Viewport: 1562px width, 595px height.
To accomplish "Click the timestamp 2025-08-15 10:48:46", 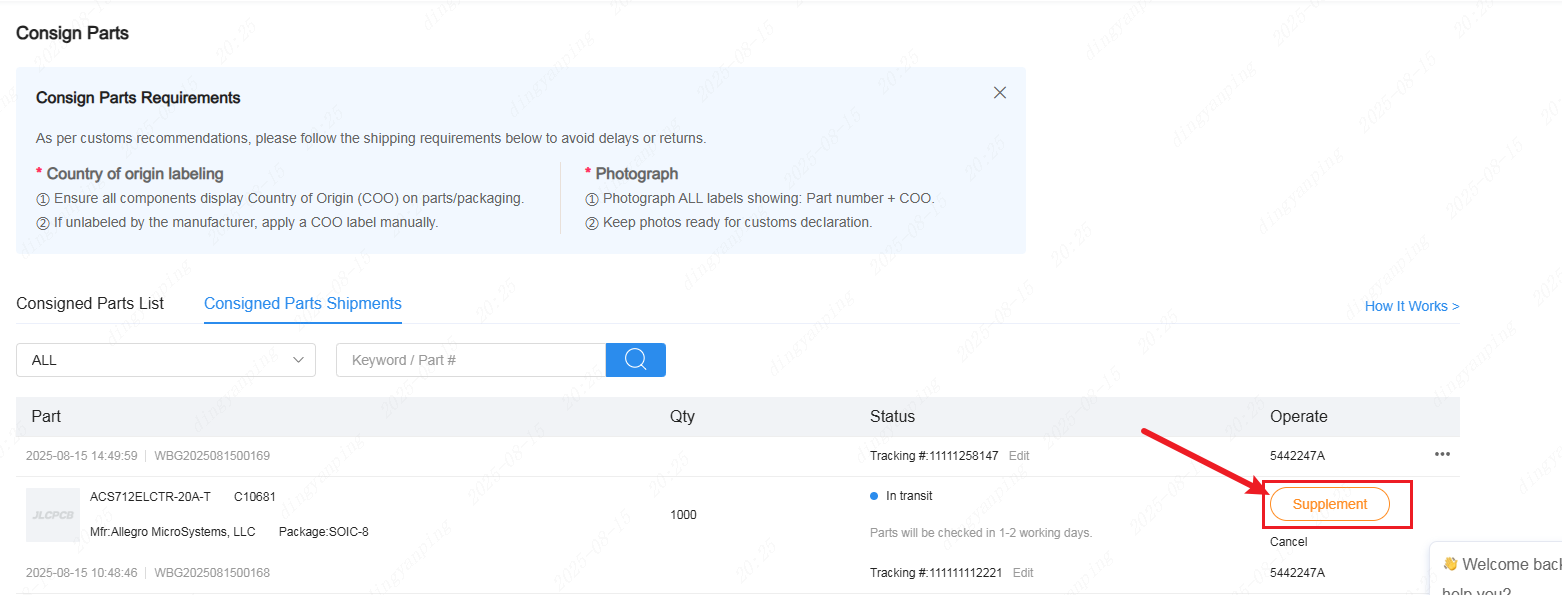I will (x=81, y=573).
